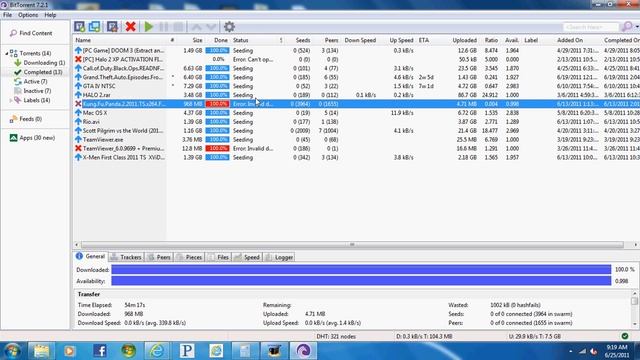640x360 pixels.
Task: Click the Downloaded progress bar
Action: point(361,270)
